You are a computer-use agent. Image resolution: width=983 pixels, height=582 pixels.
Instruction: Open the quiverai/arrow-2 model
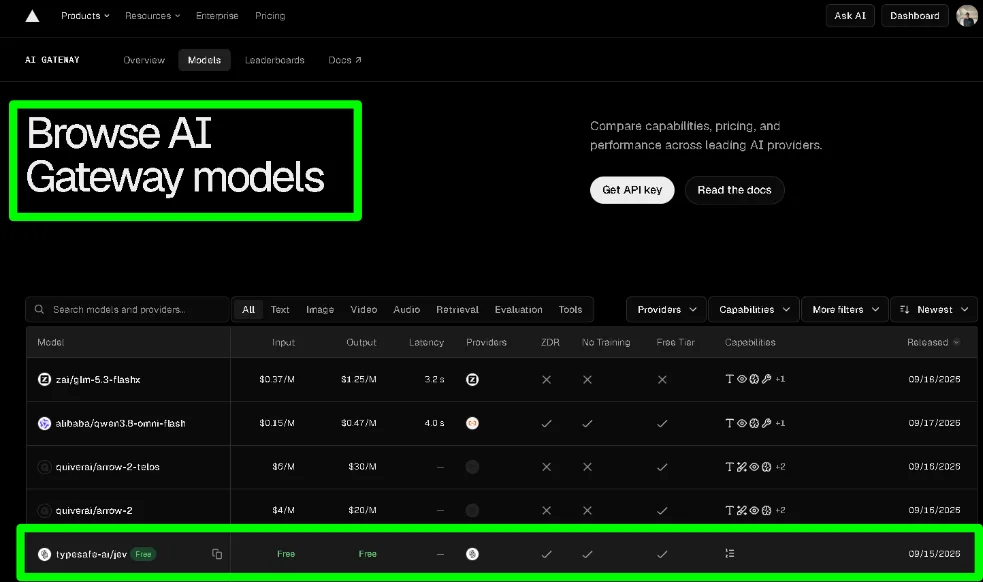click(x=94, y=511)
